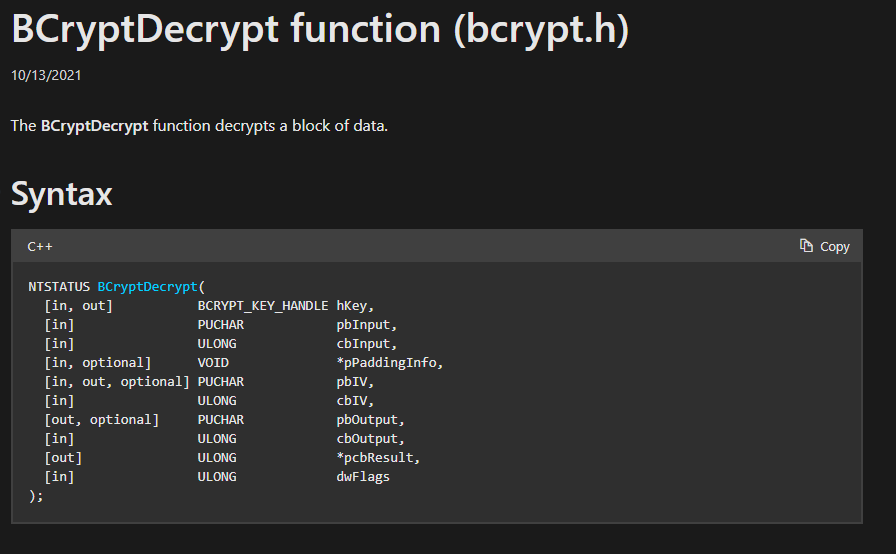Click bold BCryptDecrypt in the description sentence

click(94, 126)
